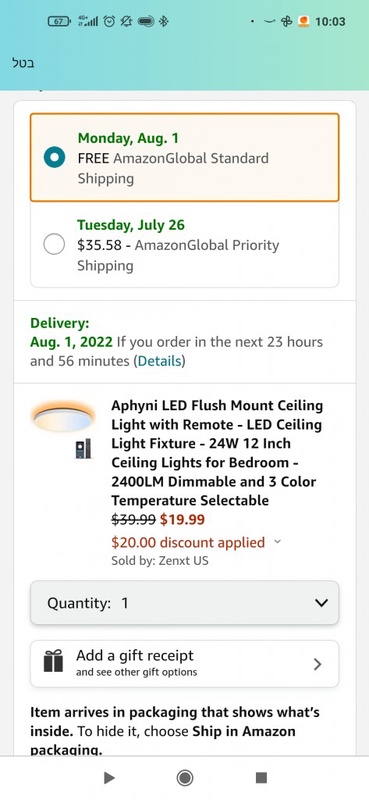369x800 pixels.
Task: Tap the ceiling light product thumbnail
Action: (x=63, y=416)
